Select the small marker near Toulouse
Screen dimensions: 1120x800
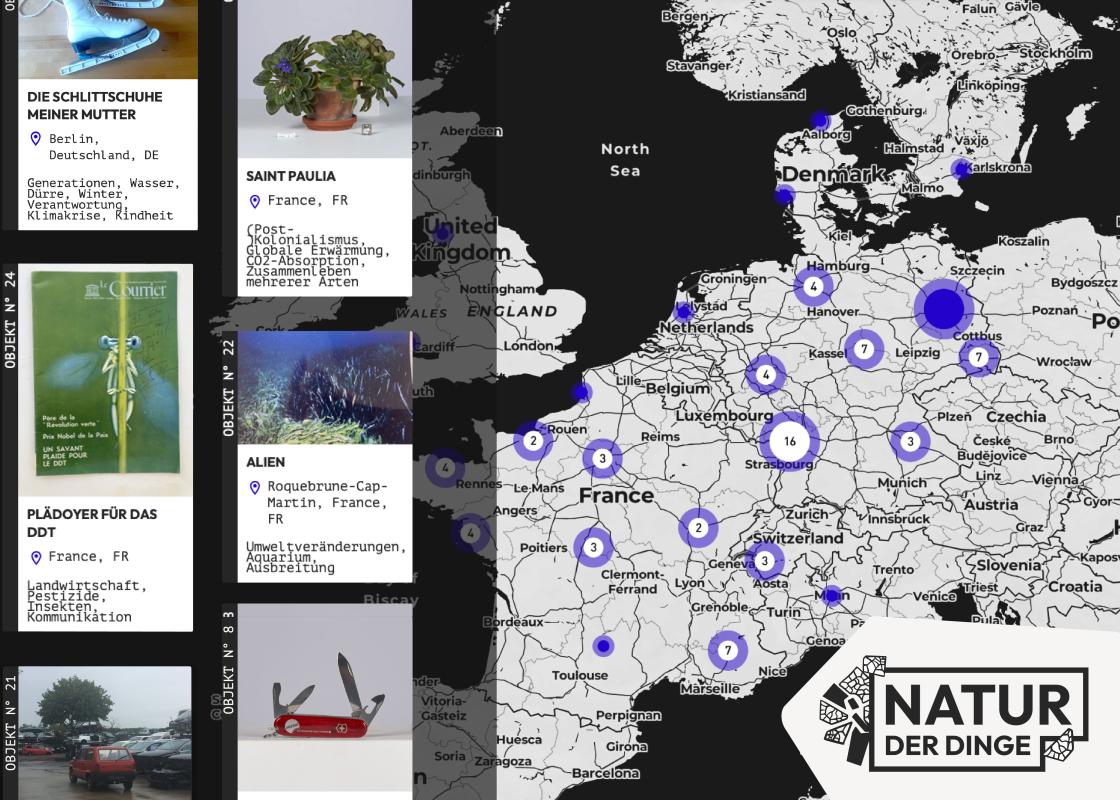click(x=602, y=646)
